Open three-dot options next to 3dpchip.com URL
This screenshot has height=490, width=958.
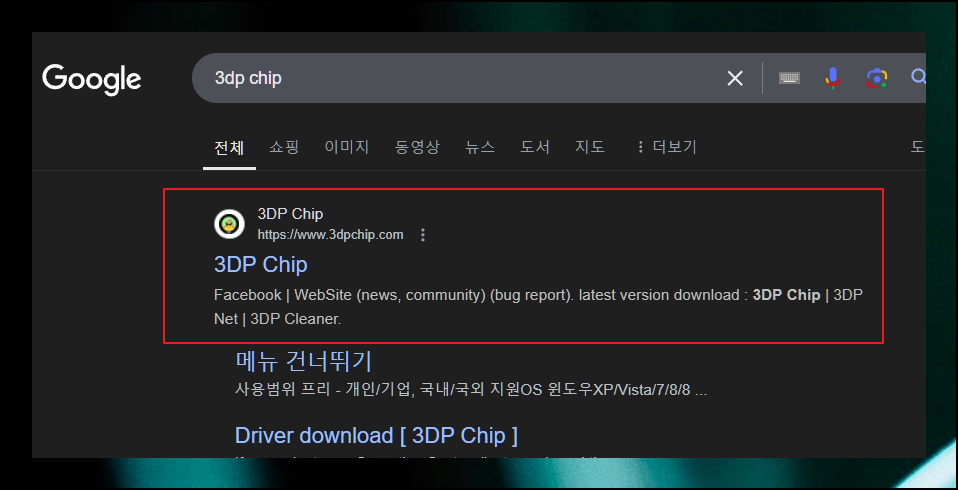coord(423,235)
